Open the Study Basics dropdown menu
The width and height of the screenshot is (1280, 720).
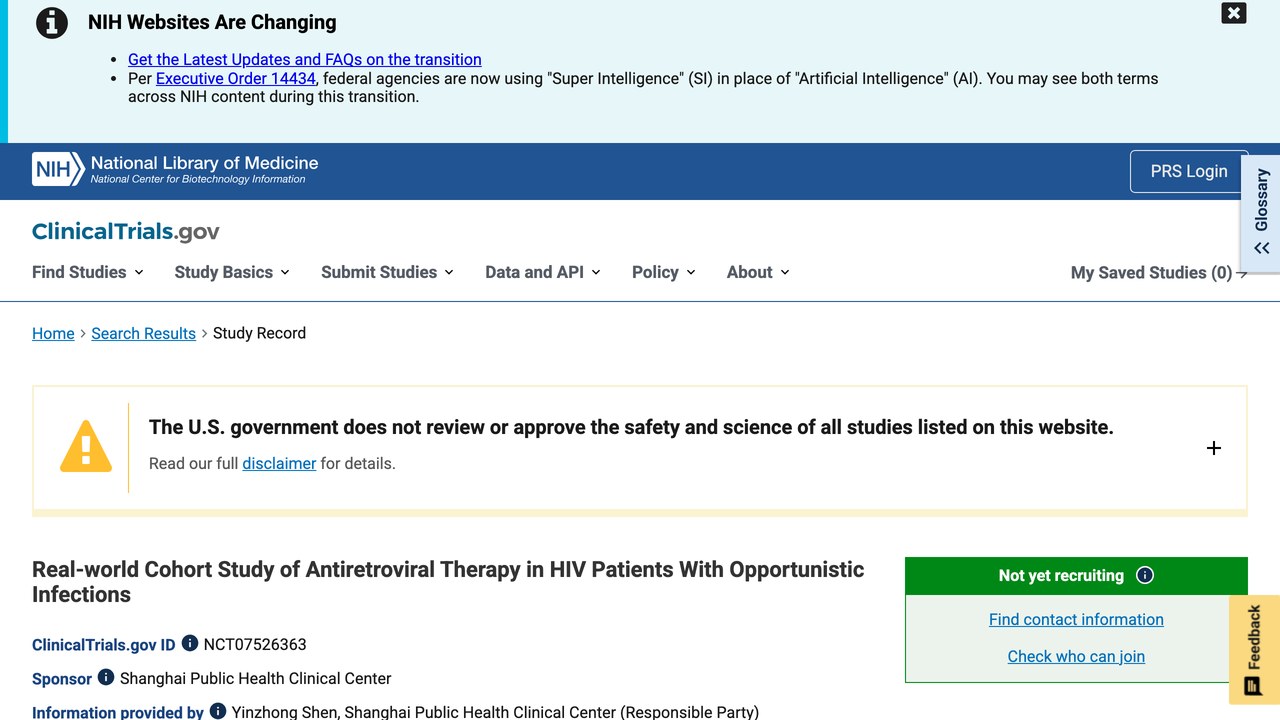[232, 272]
